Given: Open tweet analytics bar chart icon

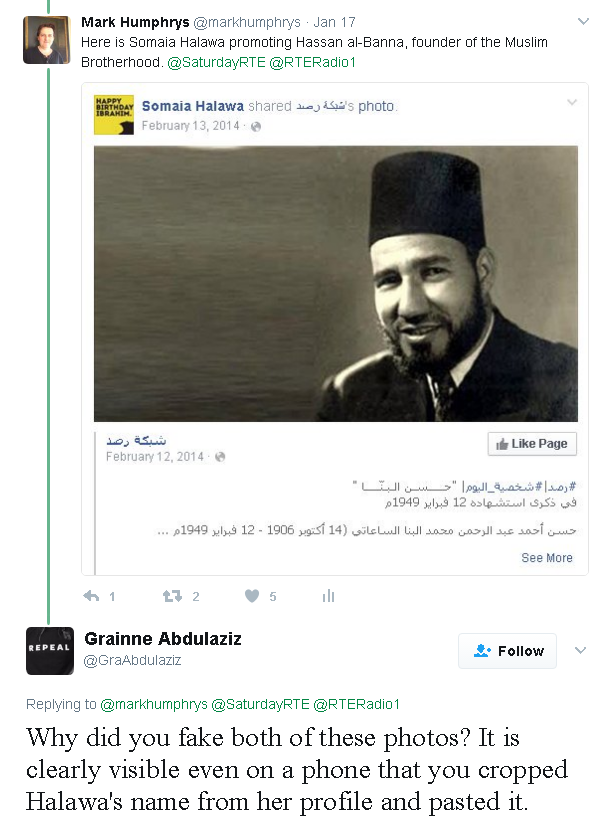Looking at the screenshot, I should (328, 596).
